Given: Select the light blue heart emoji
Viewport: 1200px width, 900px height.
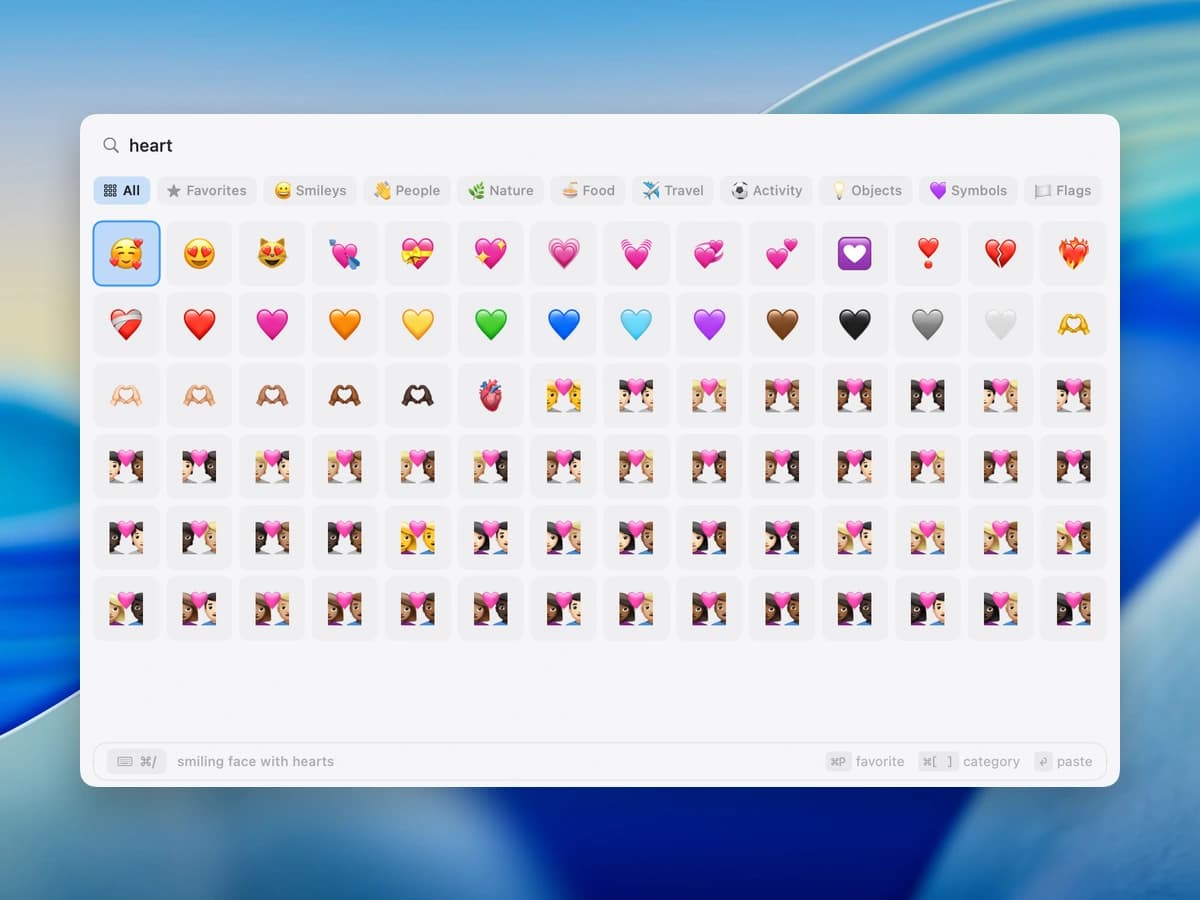Looking at the screenshot, I should [x=636, y=325].
